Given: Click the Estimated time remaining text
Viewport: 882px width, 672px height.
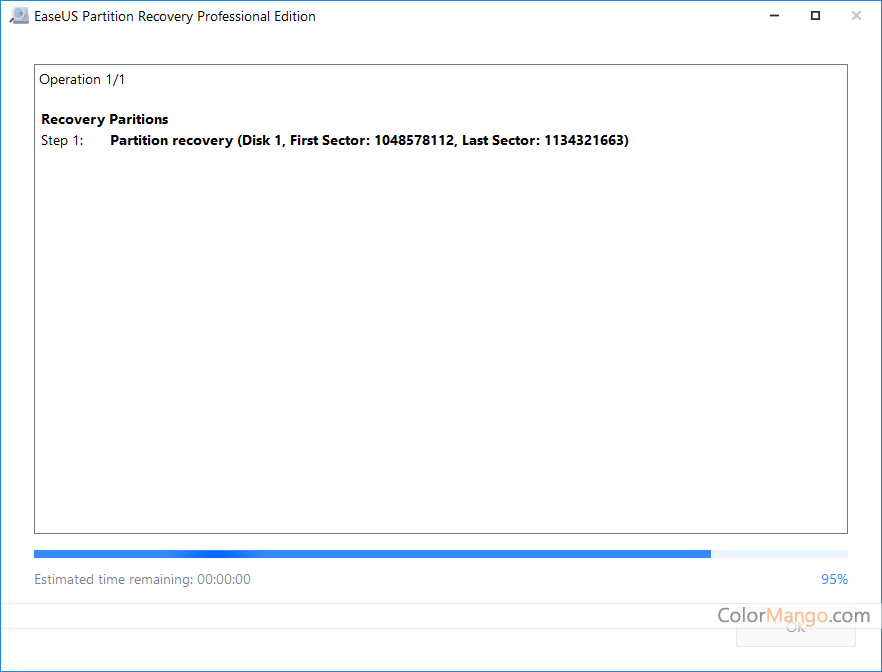Looking at the screenshot, I should click(112, 579).
